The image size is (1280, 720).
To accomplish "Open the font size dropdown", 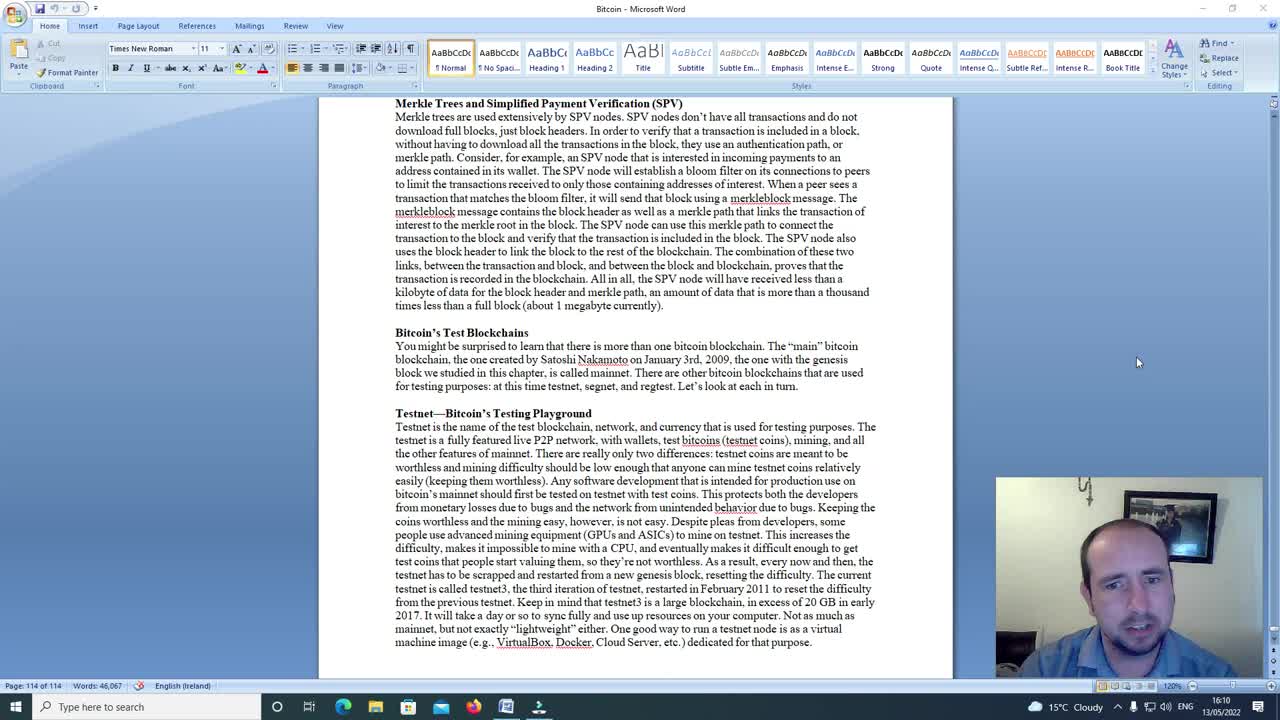I will [221, 48].
